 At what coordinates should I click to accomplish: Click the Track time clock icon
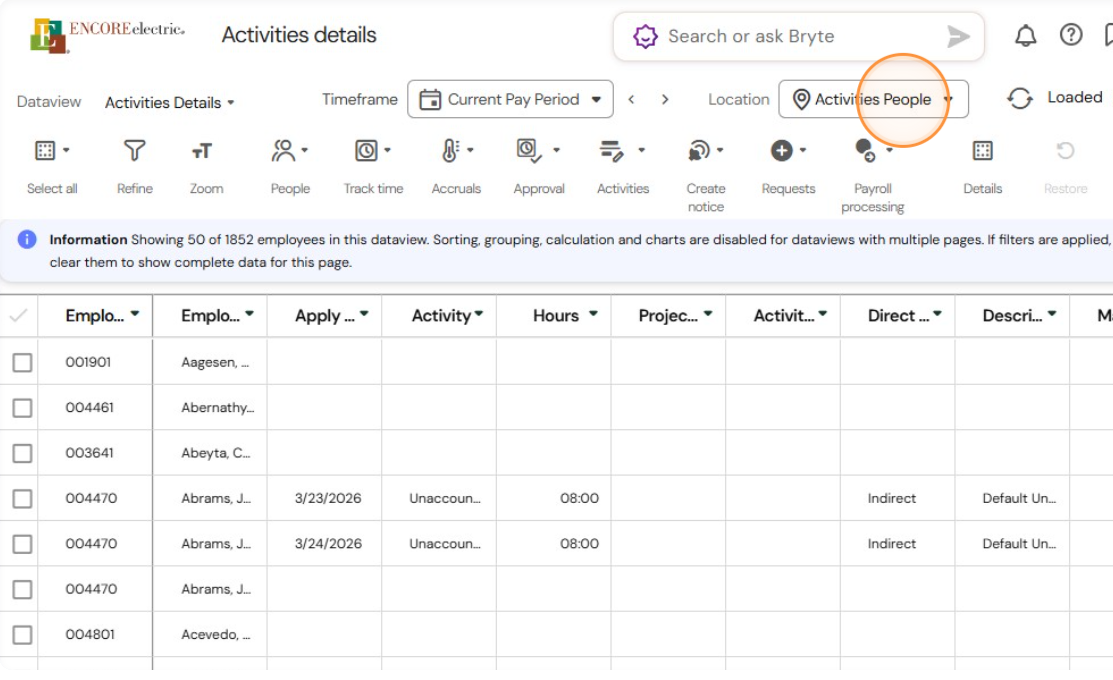366,150
